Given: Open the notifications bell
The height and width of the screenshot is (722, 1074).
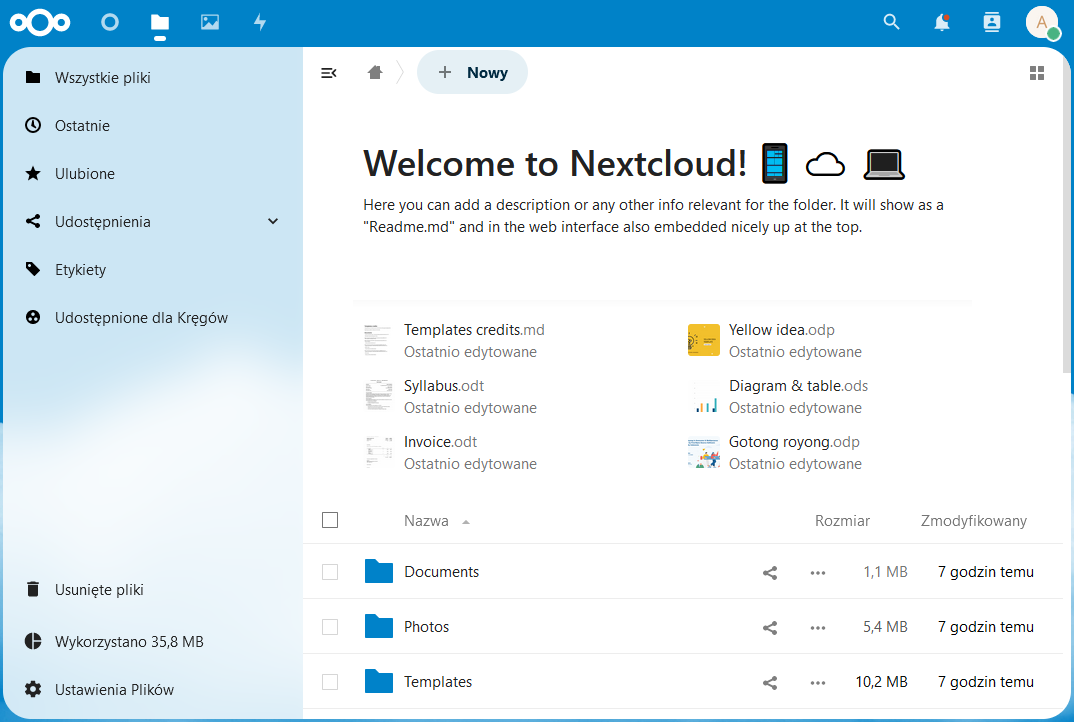Looking at the screenshot, I should 942,23.
